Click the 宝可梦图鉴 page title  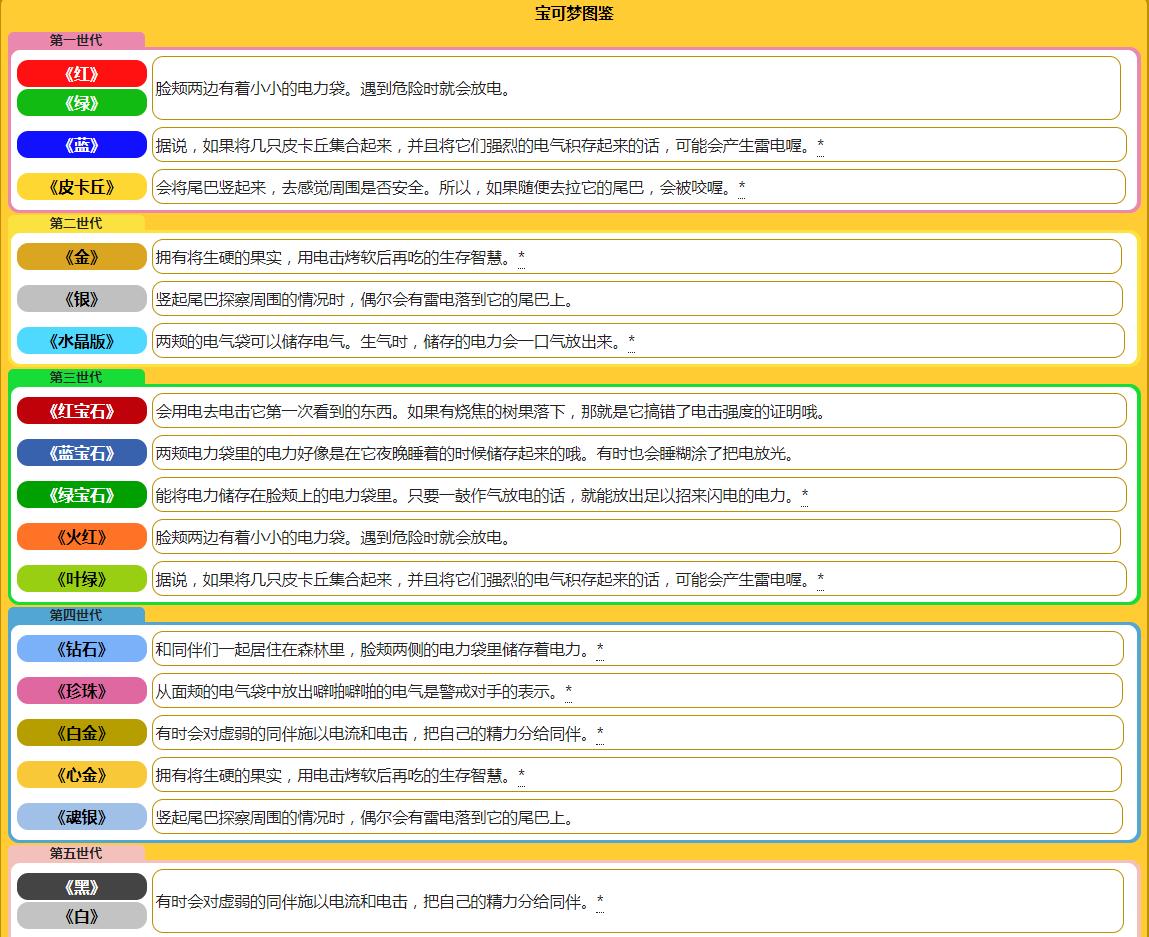(574, 14)
